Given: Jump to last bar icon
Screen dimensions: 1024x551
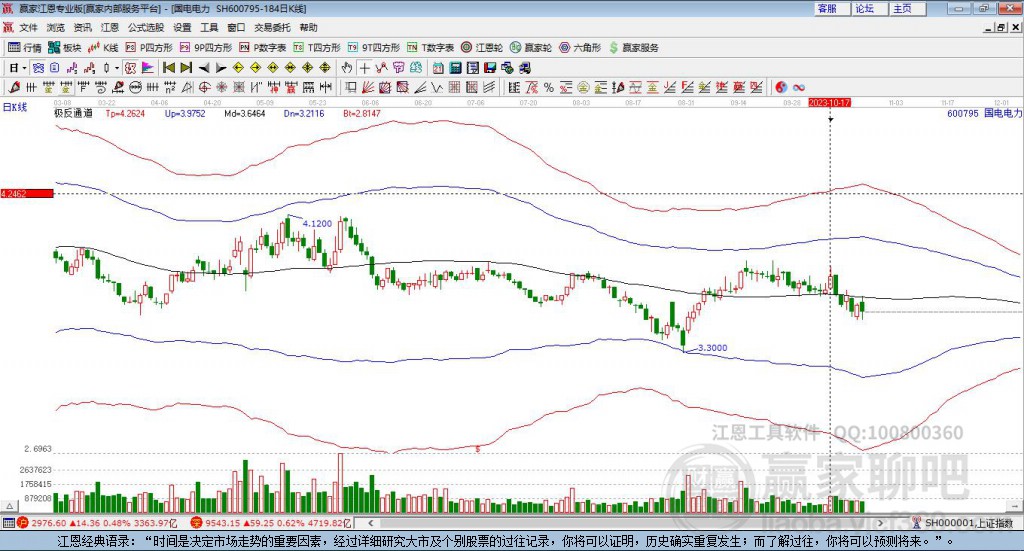Looking at the screenshot, I should (x=186, y=68).
